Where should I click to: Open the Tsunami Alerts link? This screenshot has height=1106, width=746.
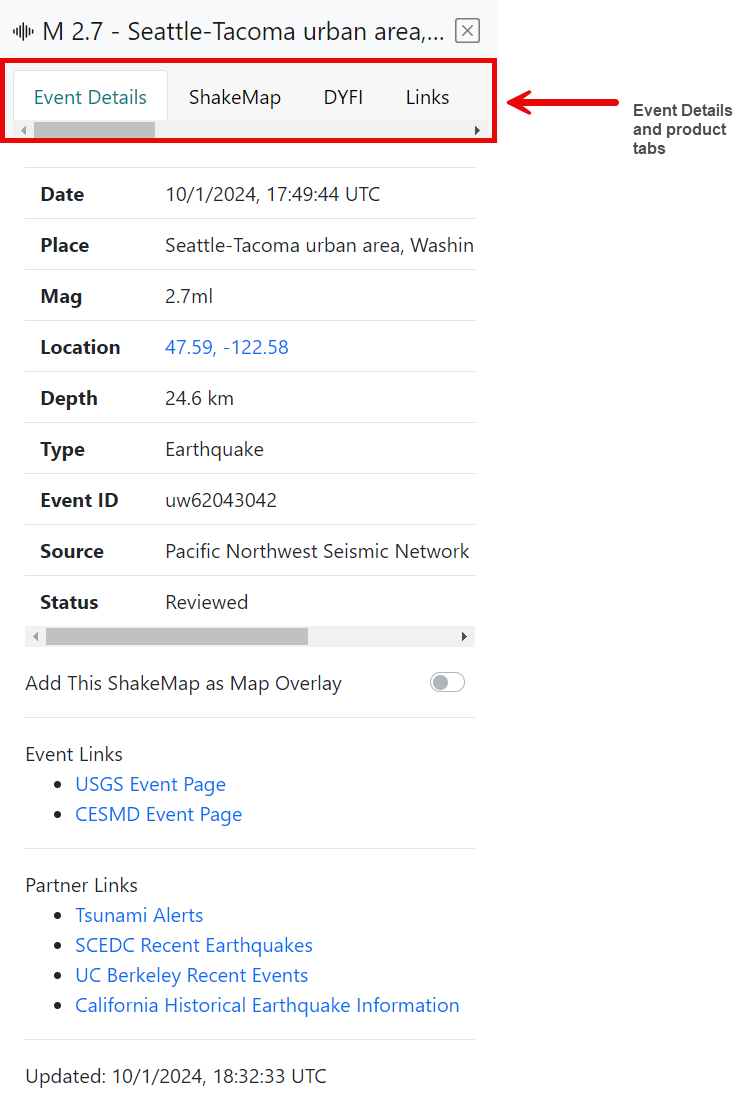click(139, 915)
